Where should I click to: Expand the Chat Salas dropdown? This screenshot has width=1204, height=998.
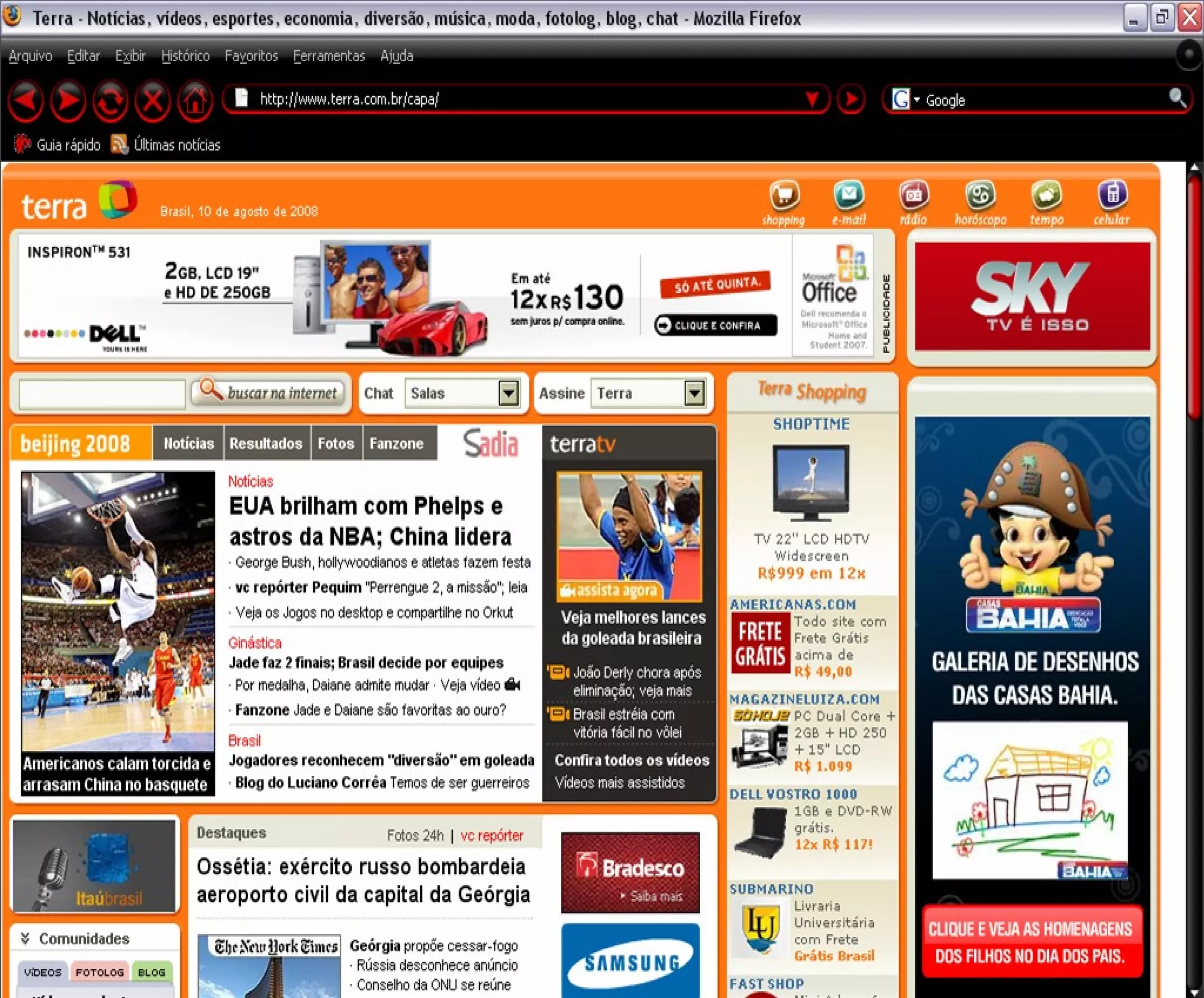[508, 393]
